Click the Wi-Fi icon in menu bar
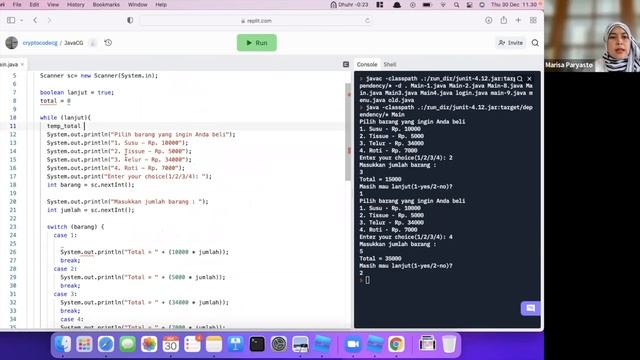The width and height of the screenshot is (640, 360). coord(443,4)
